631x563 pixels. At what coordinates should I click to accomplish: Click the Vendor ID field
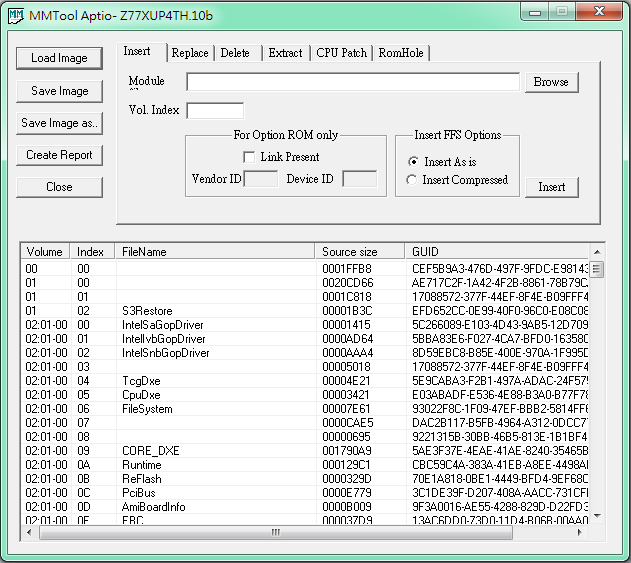[x=261, y=179]
